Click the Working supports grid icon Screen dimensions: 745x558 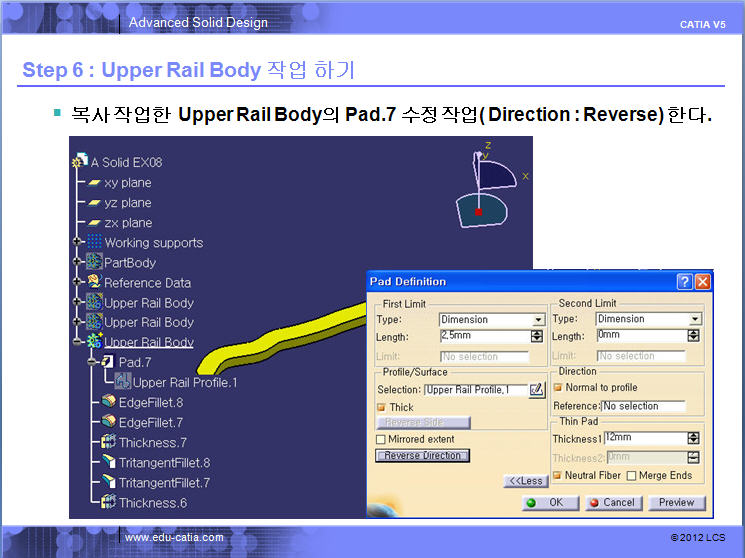[94, 241]
